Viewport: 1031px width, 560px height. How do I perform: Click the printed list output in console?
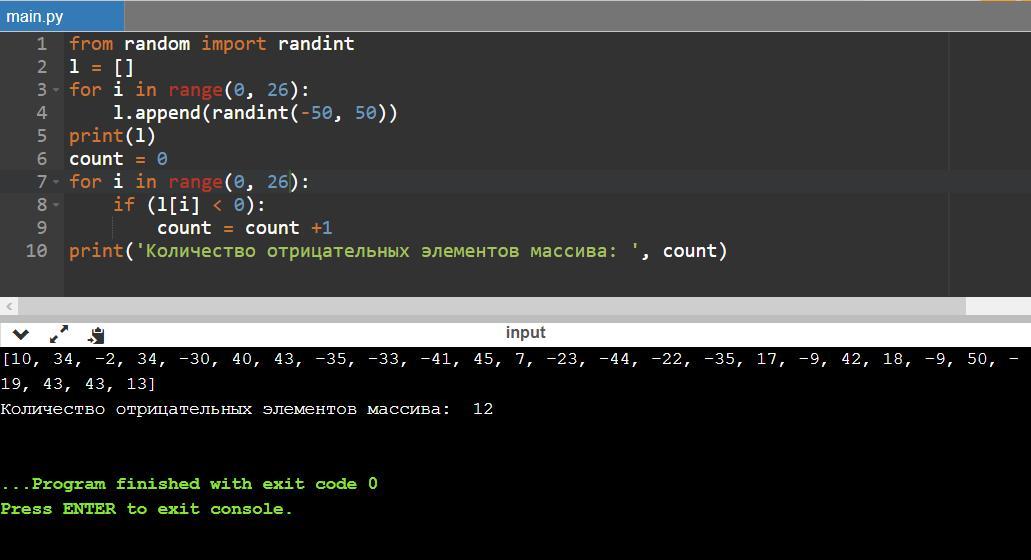coord(510,371)
